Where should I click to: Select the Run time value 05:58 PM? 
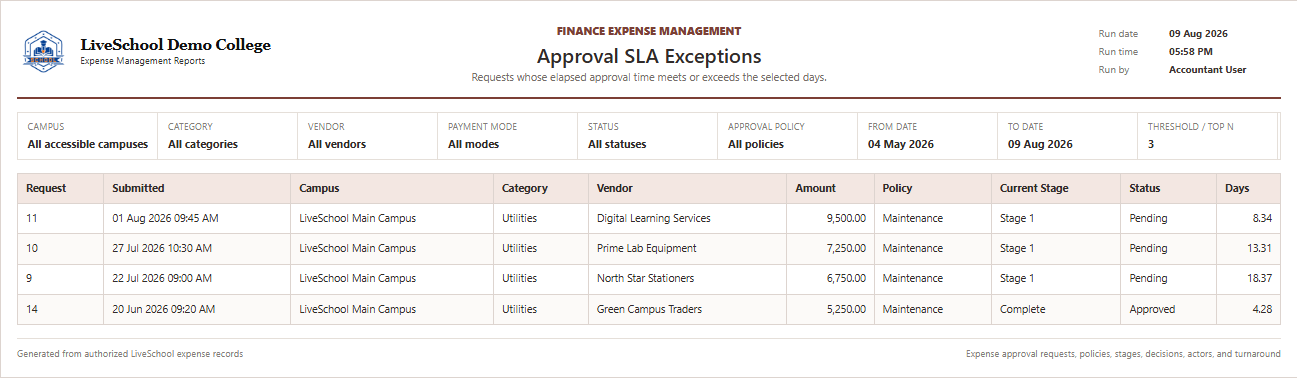(1191, 52)
